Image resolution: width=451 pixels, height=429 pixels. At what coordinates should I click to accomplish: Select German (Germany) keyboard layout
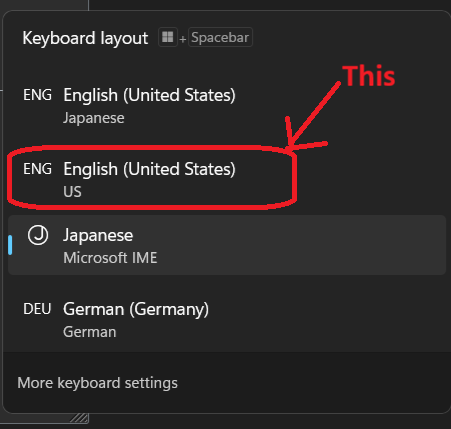pos(227,319)
